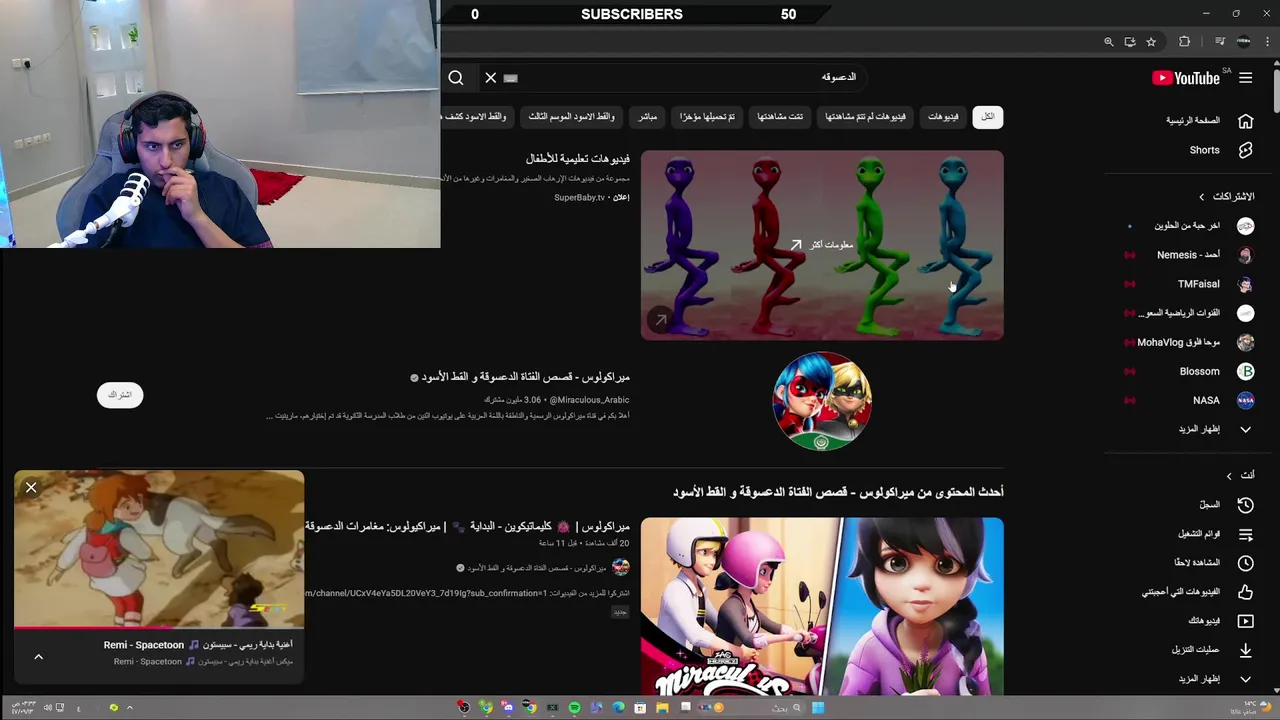Expand the أنت section chevron

(x=1229, y=476)
